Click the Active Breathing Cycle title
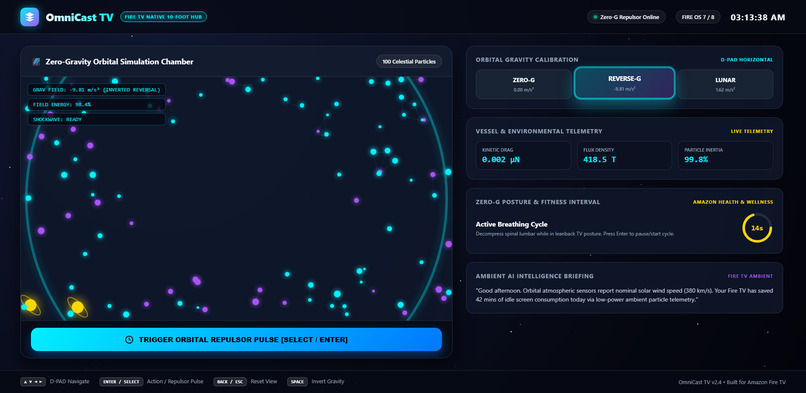 pos(511,224)
